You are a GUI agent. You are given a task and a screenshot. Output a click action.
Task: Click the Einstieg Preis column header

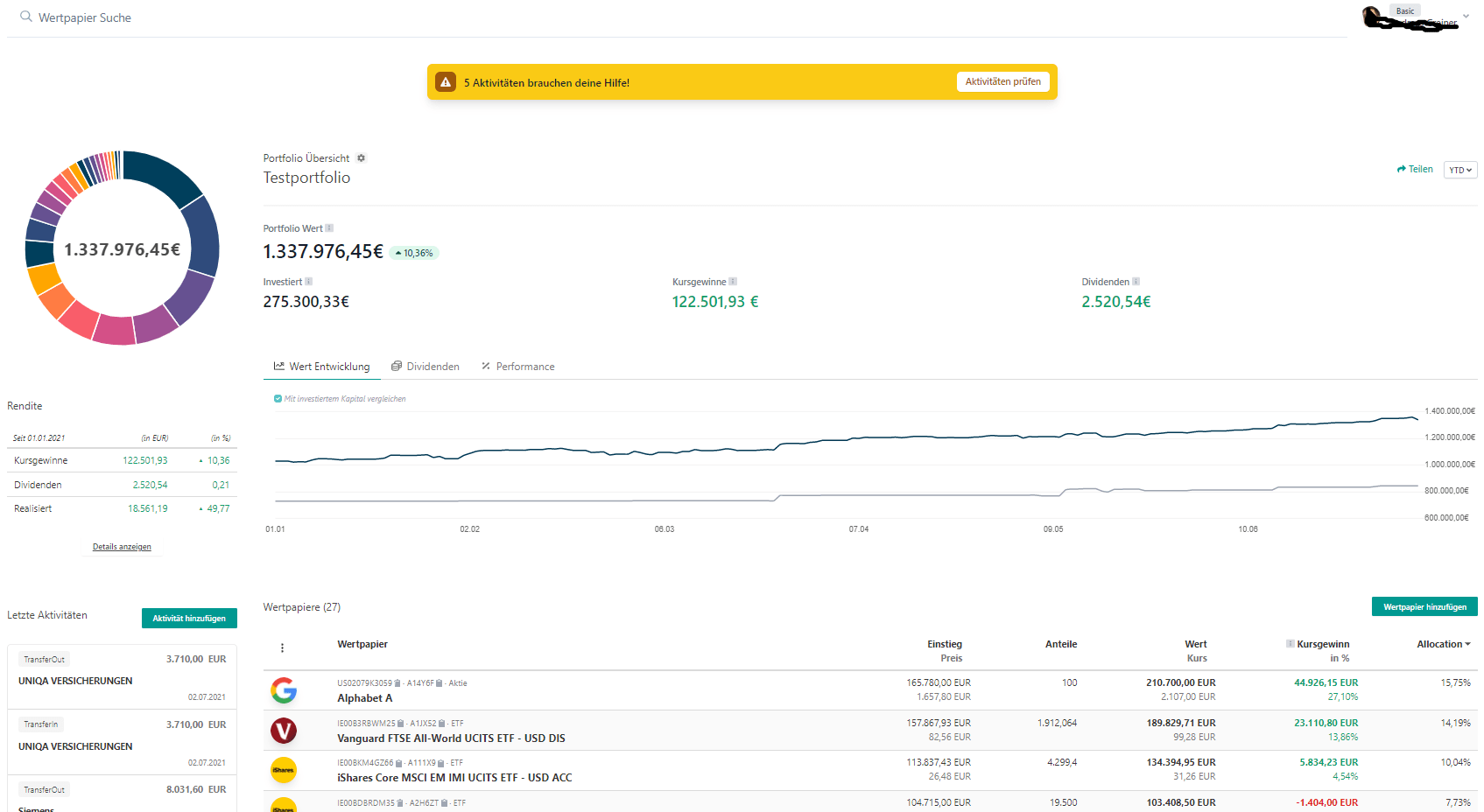tap(945, 651)
